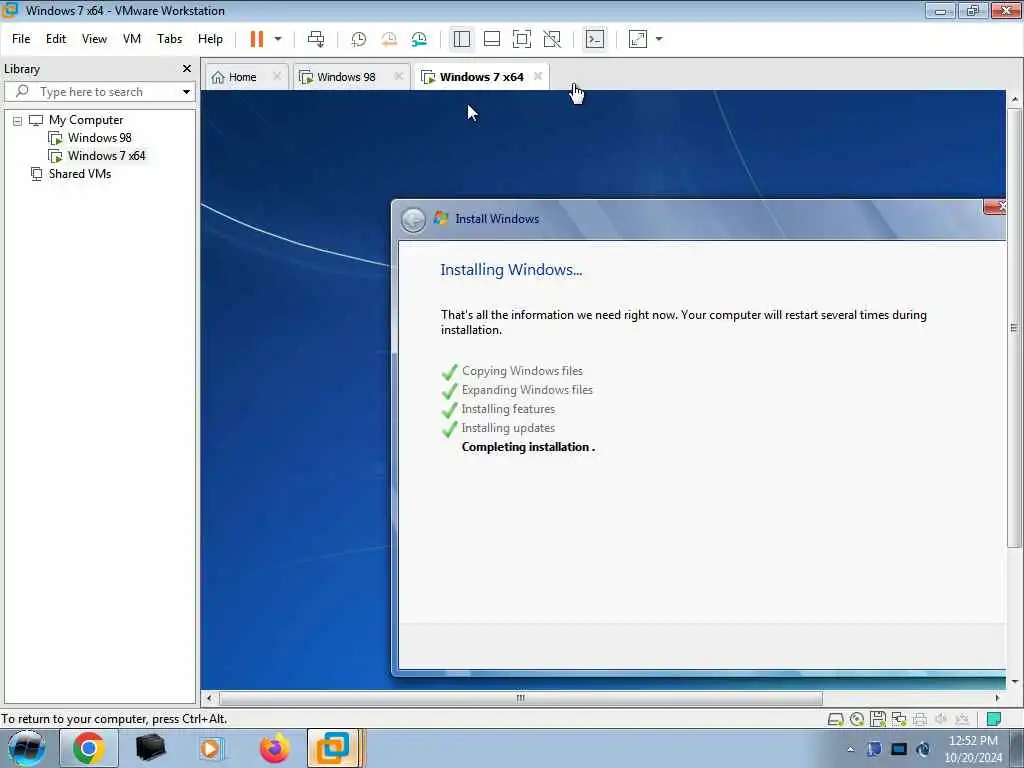Select Shared VMs in the library

pyautogui.click(x=79, y=174)
